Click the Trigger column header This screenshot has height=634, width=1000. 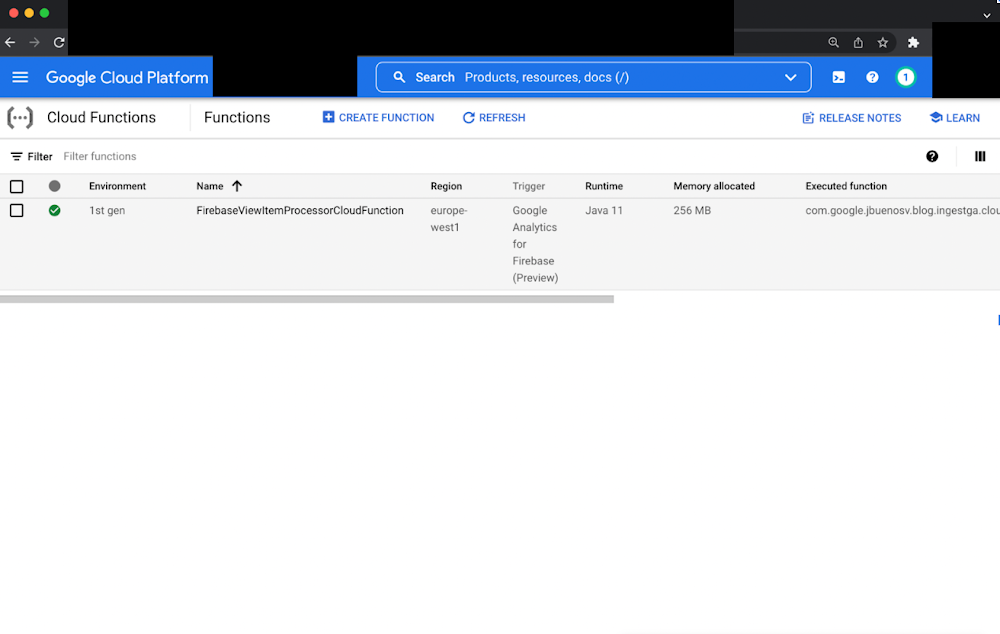point(529,186)
